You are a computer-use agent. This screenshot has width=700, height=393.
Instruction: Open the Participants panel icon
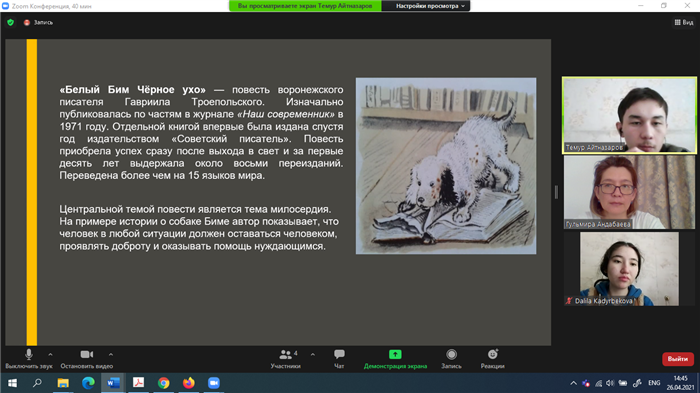pos(285,355)
